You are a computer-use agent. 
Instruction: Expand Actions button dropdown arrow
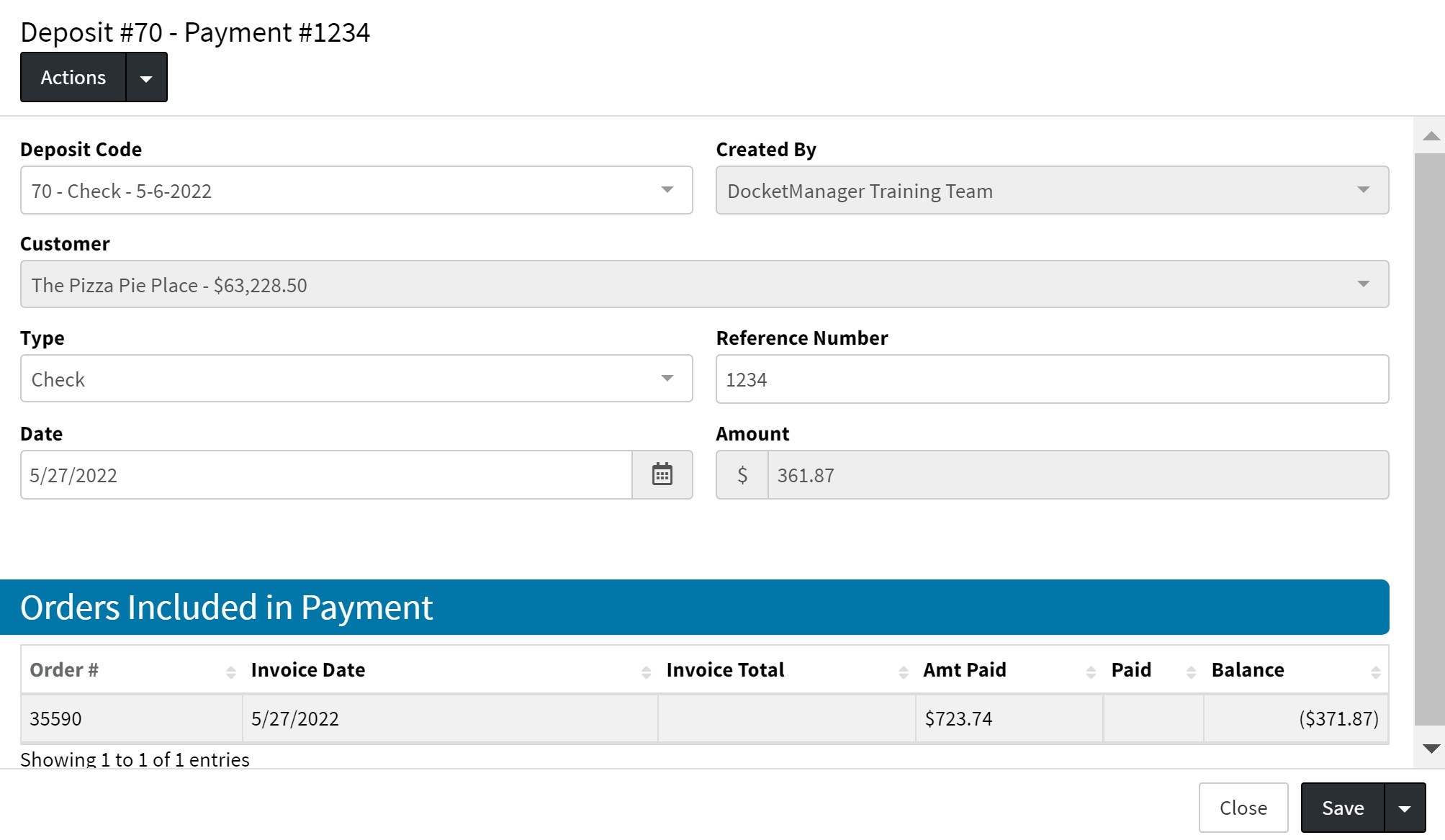point(146,78)
